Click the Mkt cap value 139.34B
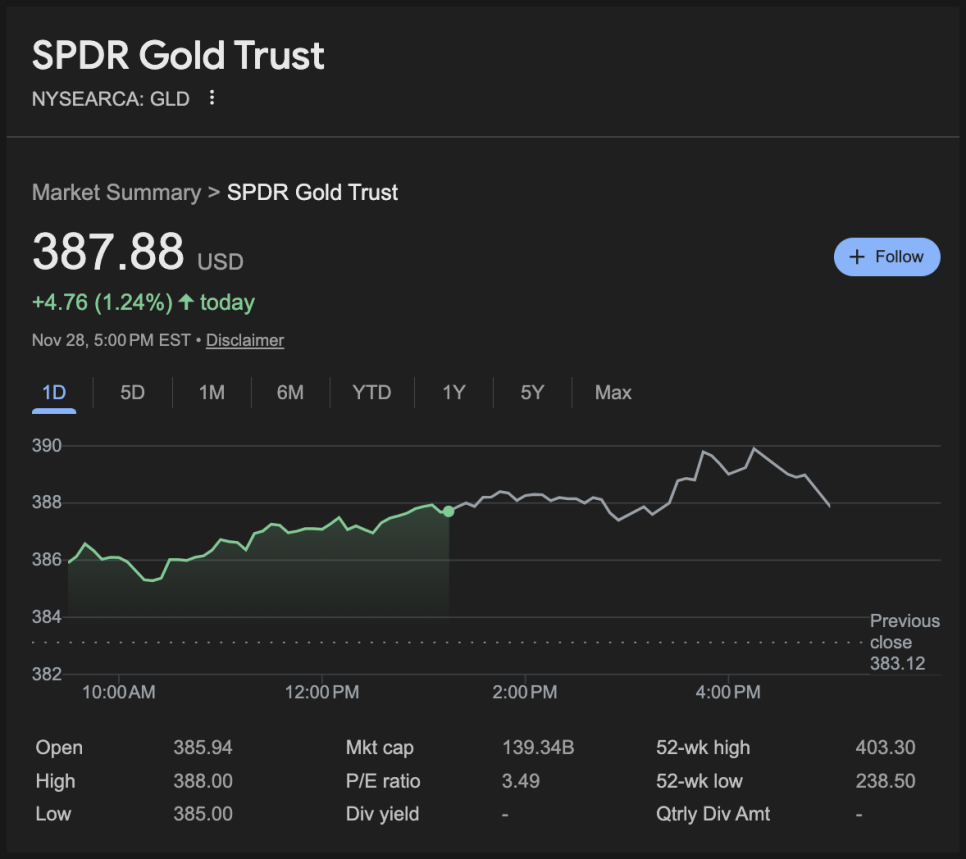The image size is (966, 859). tap(537, 748)
